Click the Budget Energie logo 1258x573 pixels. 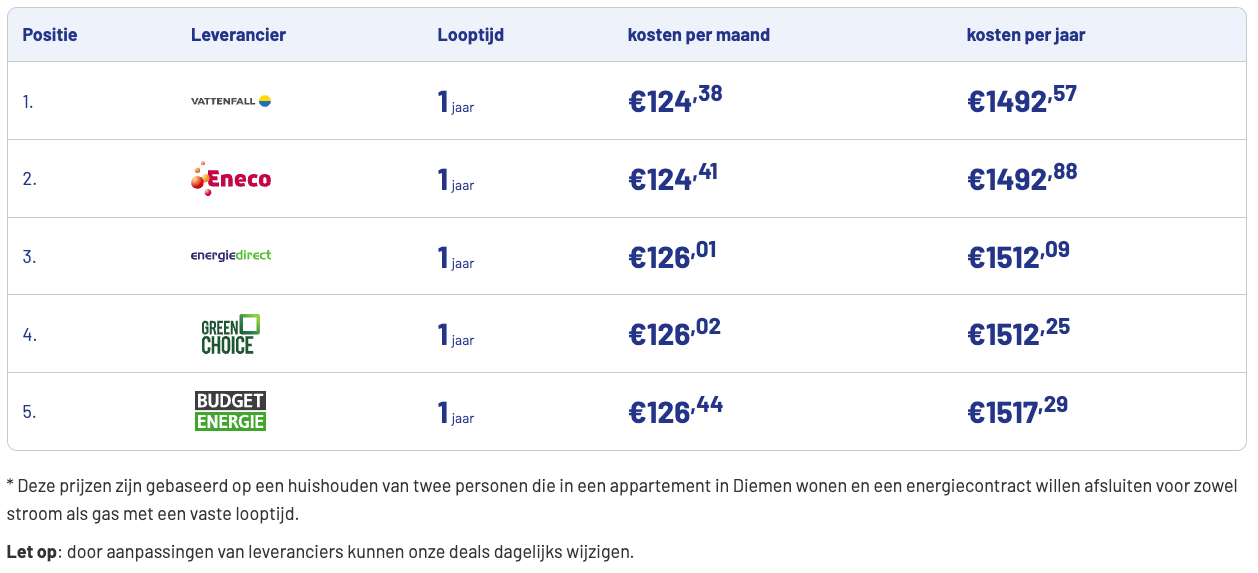[x=231, y=411]
